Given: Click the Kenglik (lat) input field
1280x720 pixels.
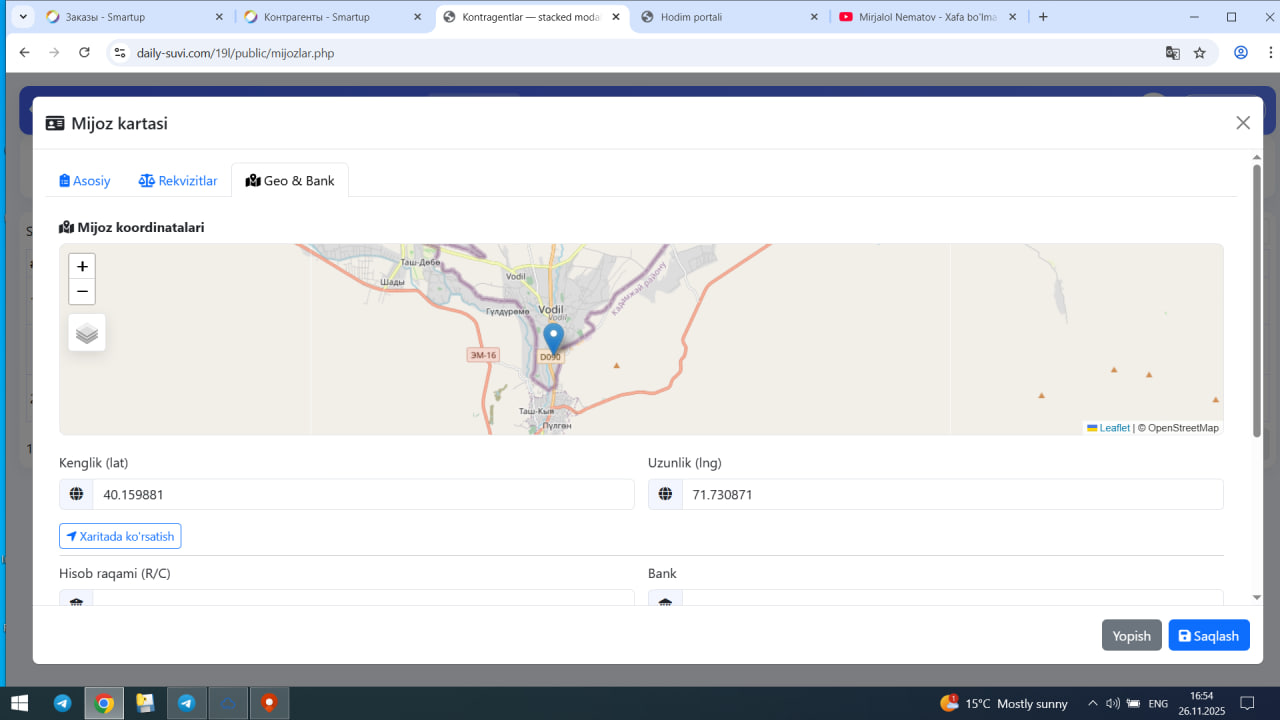Looking at the screenshot, I should pyautogui.click(x=362, y=495).
